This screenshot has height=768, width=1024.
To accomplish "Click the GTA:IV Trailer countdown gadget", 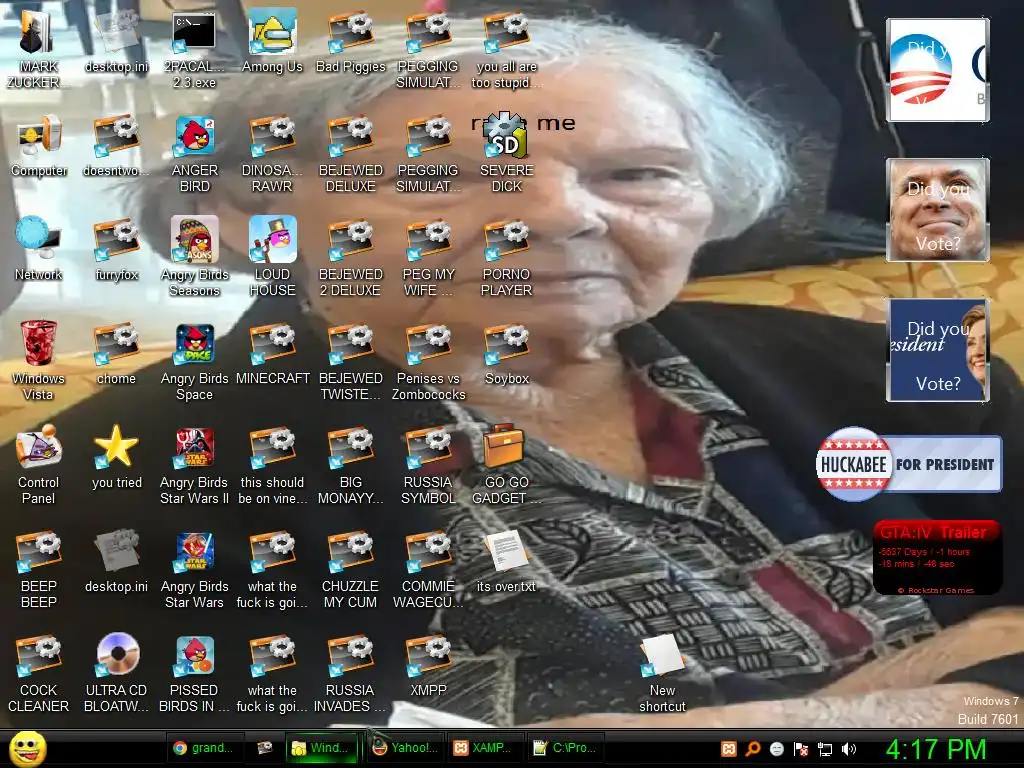I will 937,557.
